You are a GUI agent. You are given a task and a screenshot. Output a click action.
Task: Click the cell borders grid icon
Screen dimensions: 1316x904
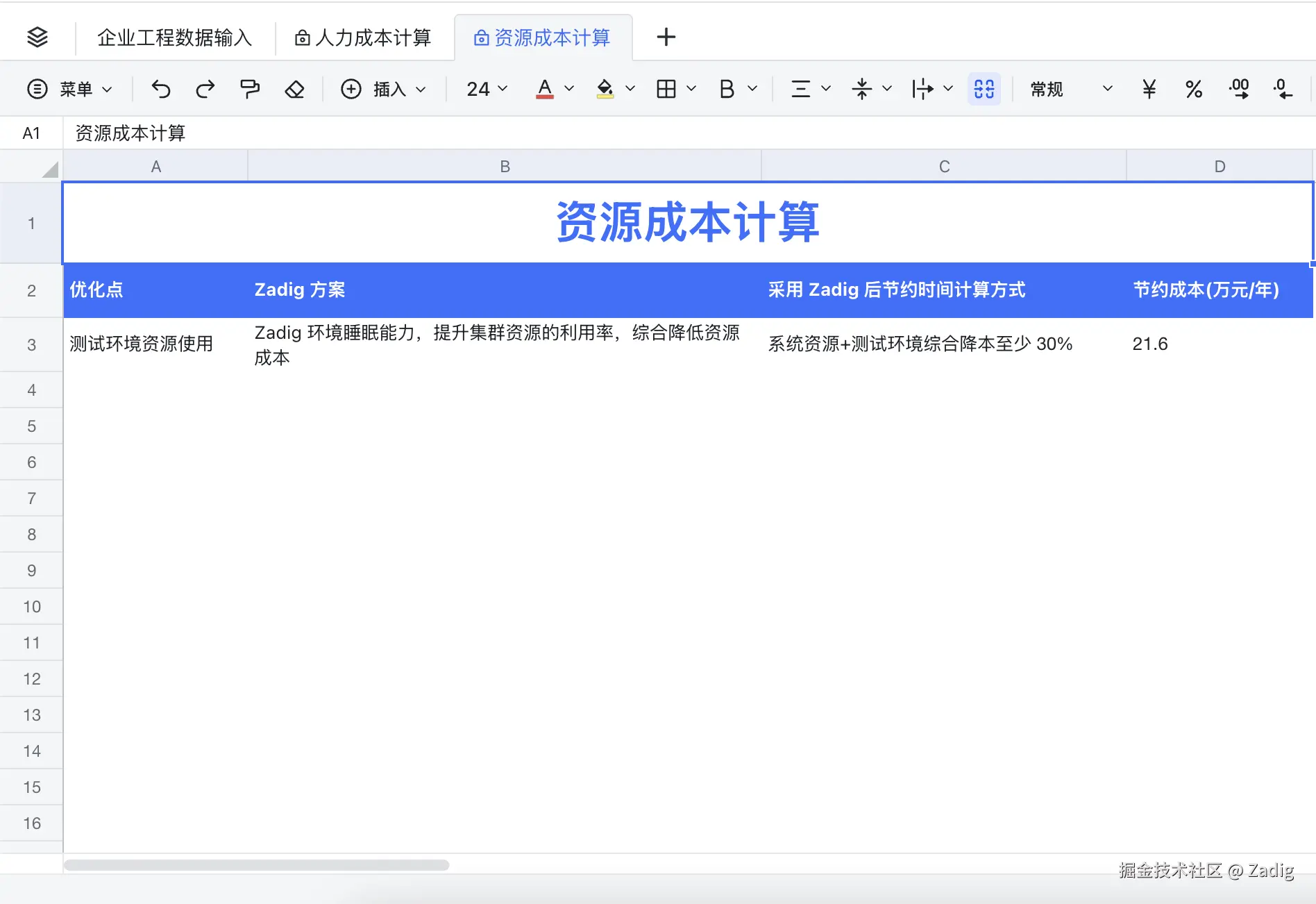[666, 89]
